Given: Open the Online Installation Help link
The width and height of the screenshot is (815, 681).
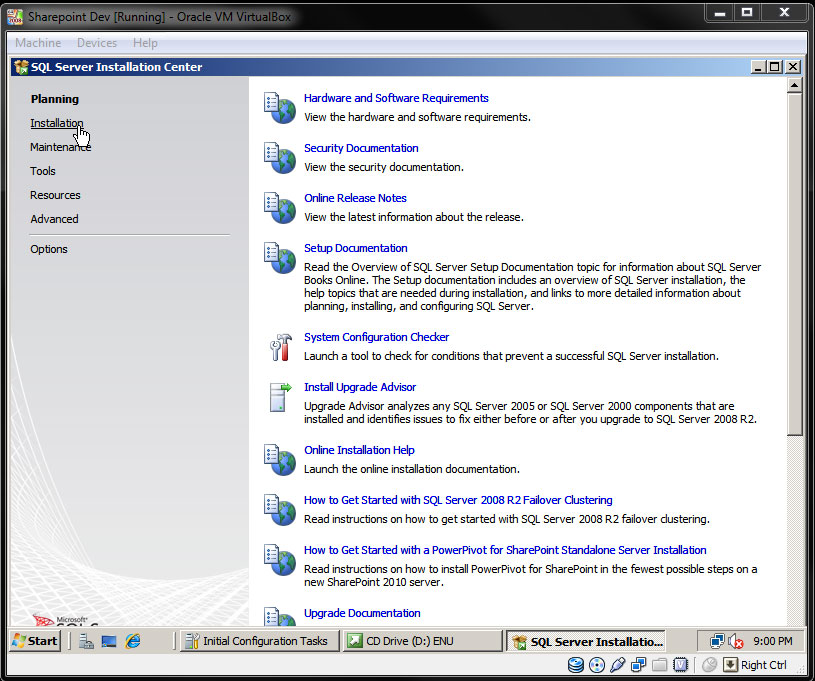Looking at the screenshot, I should [359, 450].
